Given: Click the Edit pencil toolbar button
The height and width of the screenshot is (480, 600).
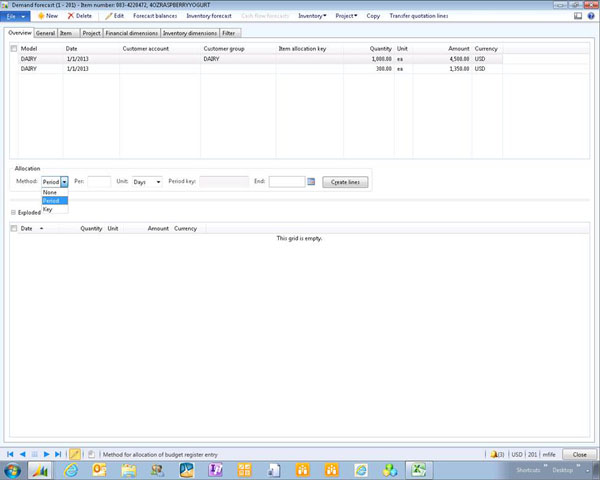Looking at the screenshot, I should click(x=114, y=16).
